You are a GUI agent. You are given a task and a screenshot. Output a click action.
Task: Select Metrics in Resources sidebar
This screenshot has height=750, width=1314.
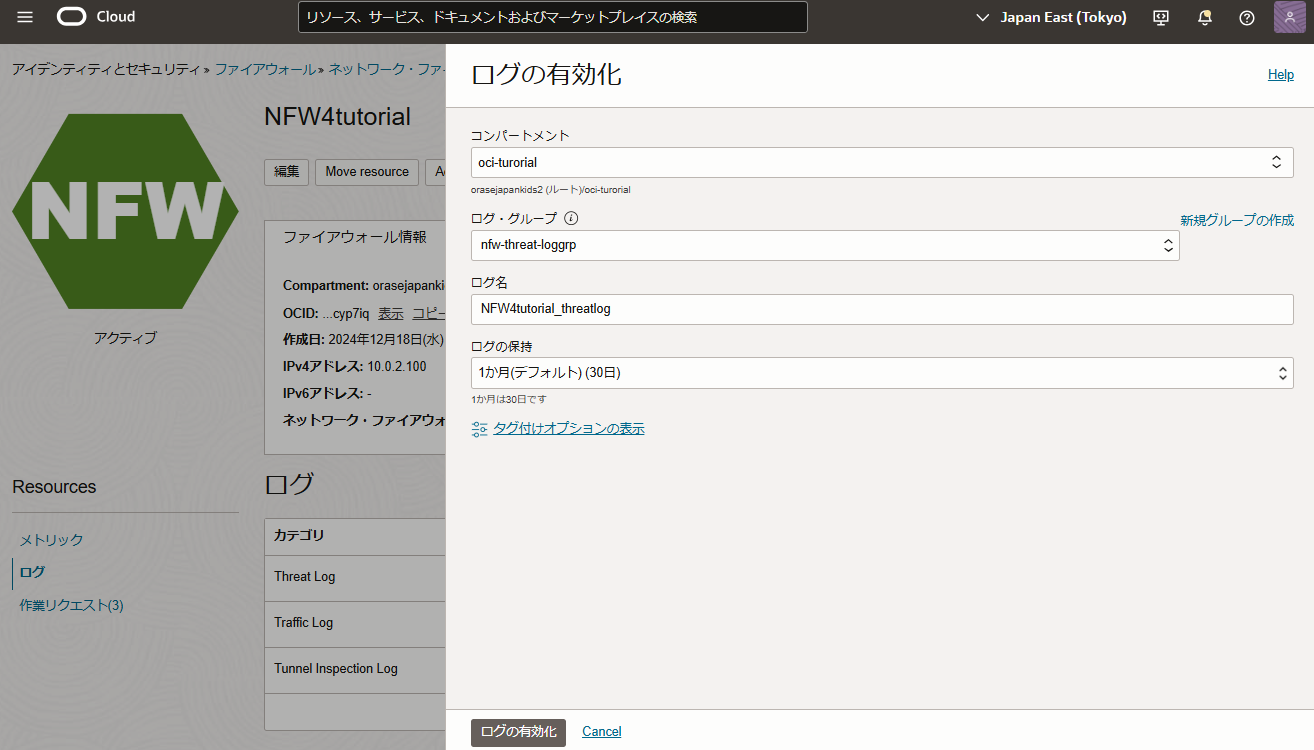[x=52, y=540]
